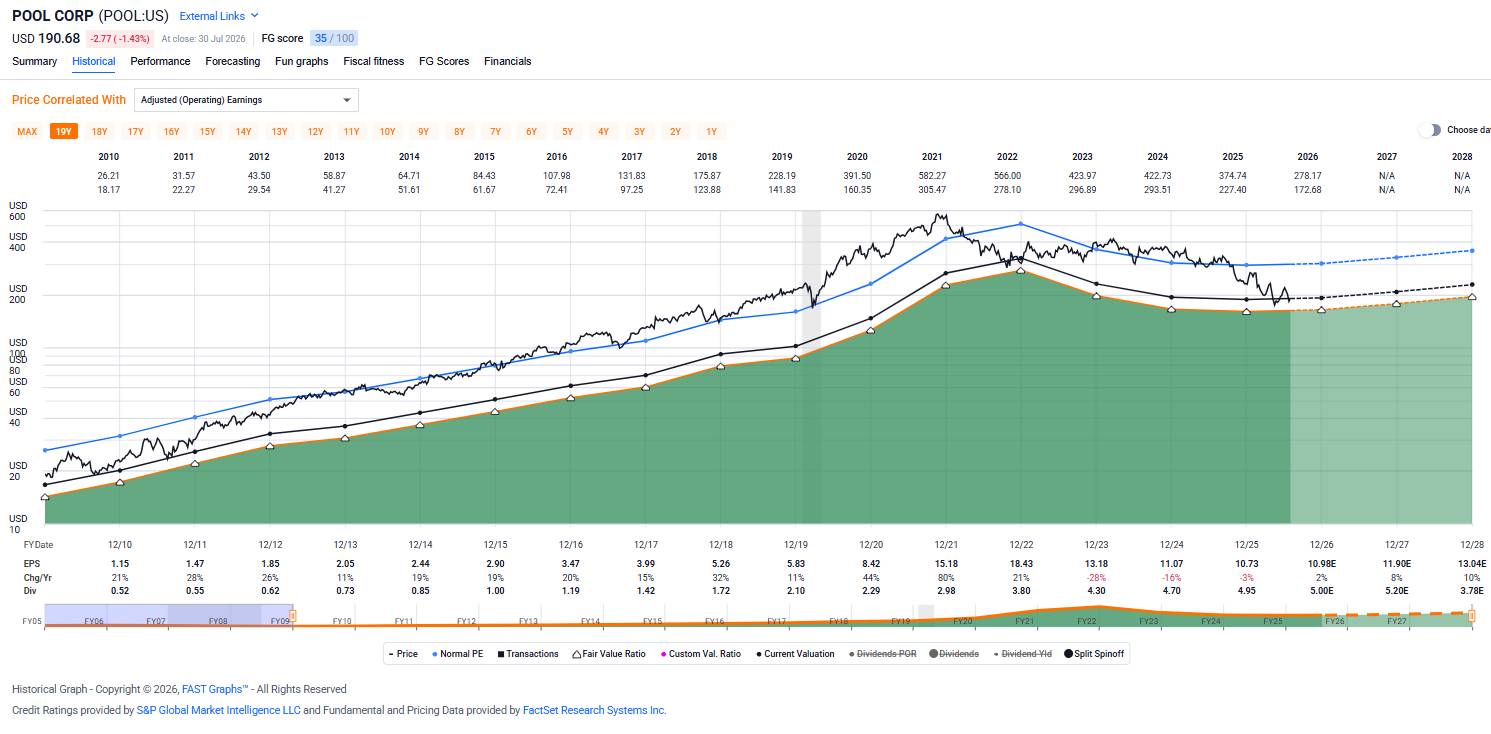Toggle the Fair Value Ratio legend item
Screen dimensions: 1491x734
click(609, 654)
